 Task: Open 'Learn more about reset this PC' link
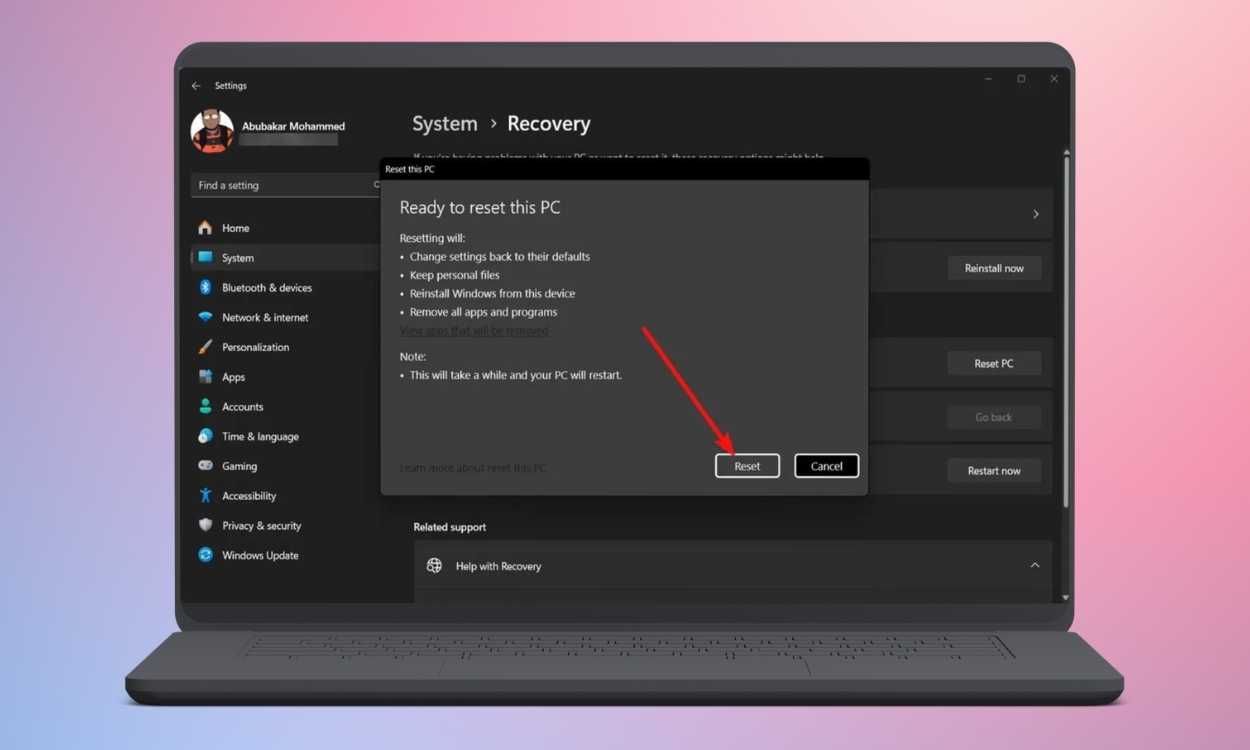473,468
